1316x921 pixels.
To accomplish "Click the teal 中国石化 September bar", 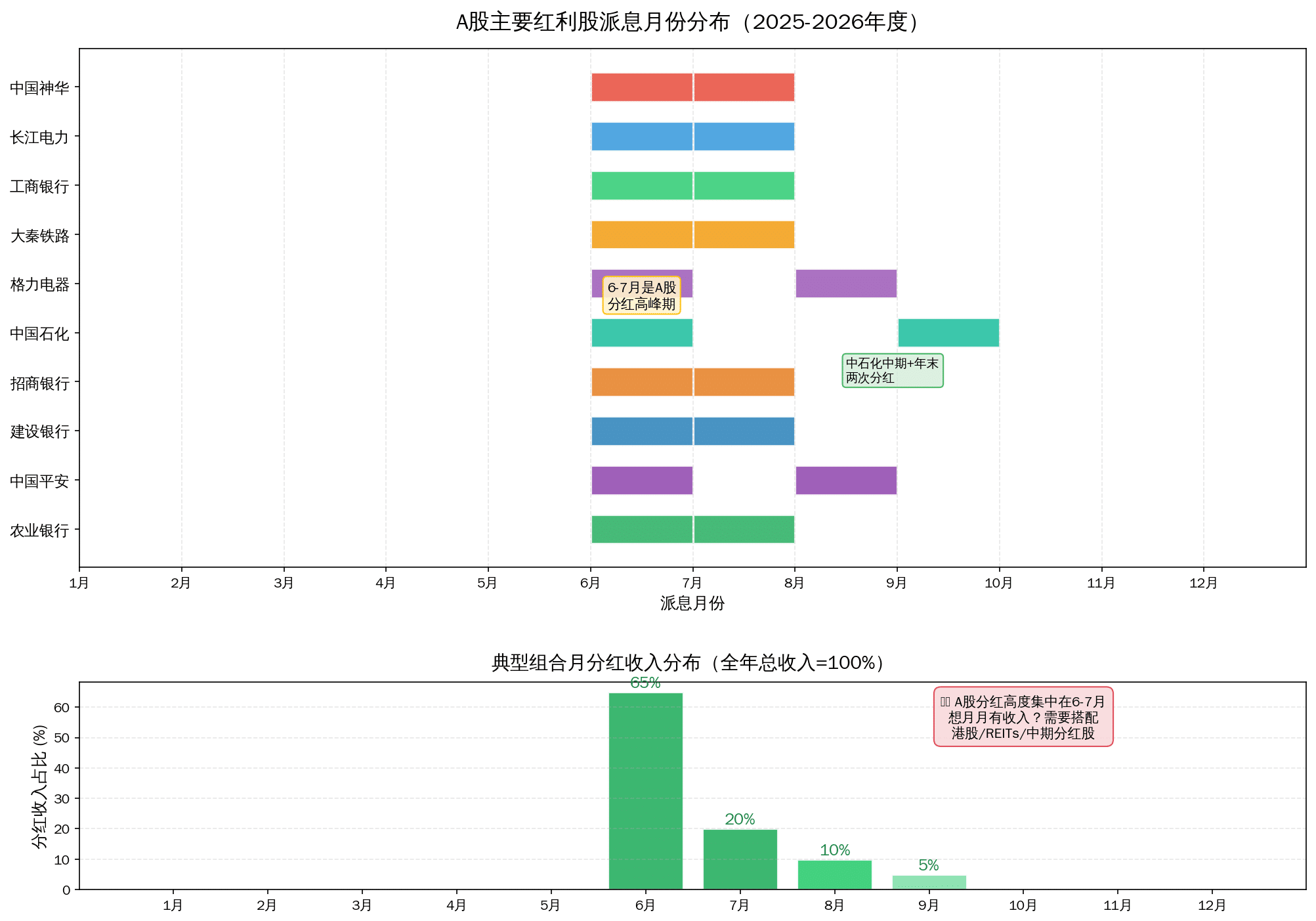I will pos(948,333).
